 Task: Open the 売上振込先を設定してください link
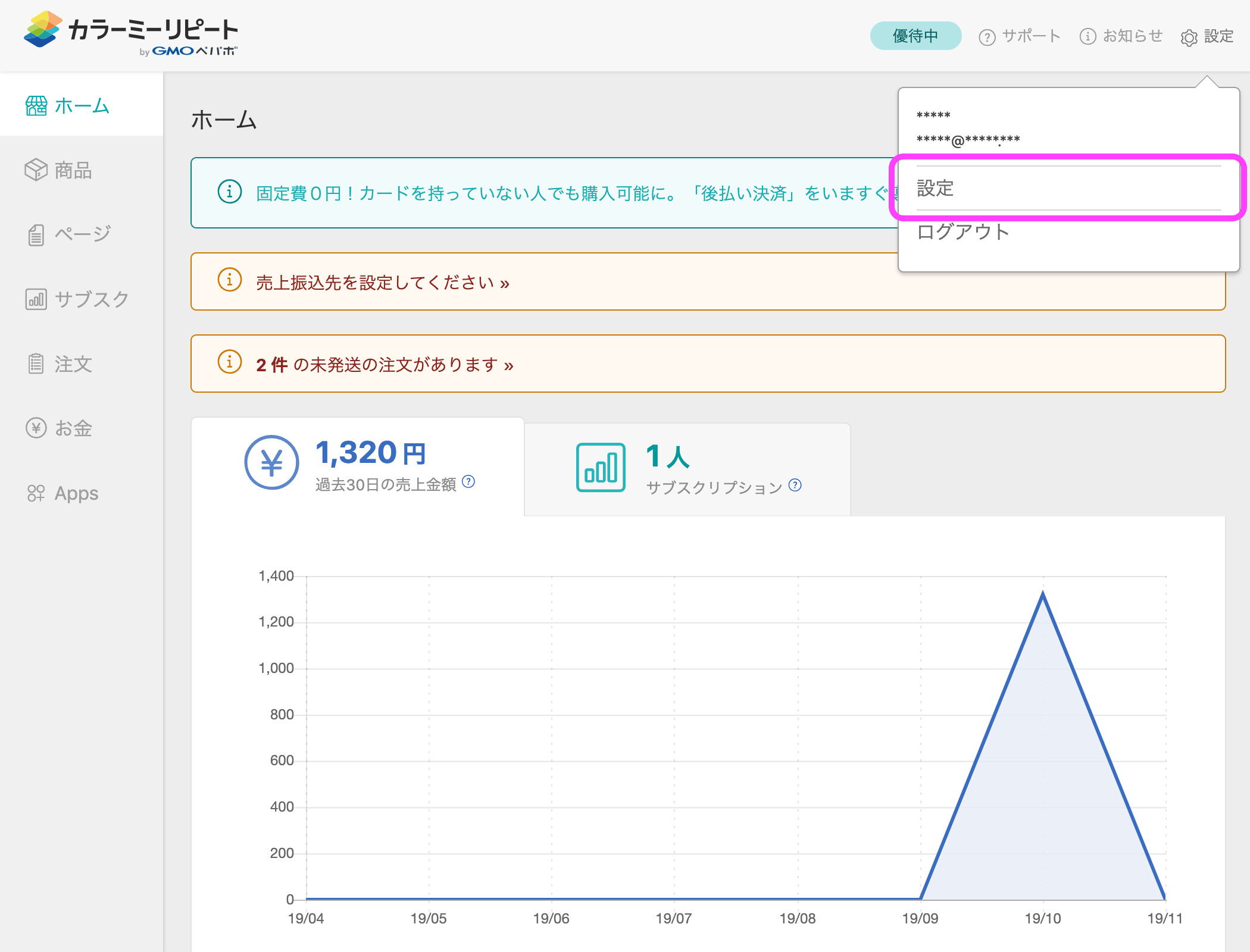pos(383,283)
